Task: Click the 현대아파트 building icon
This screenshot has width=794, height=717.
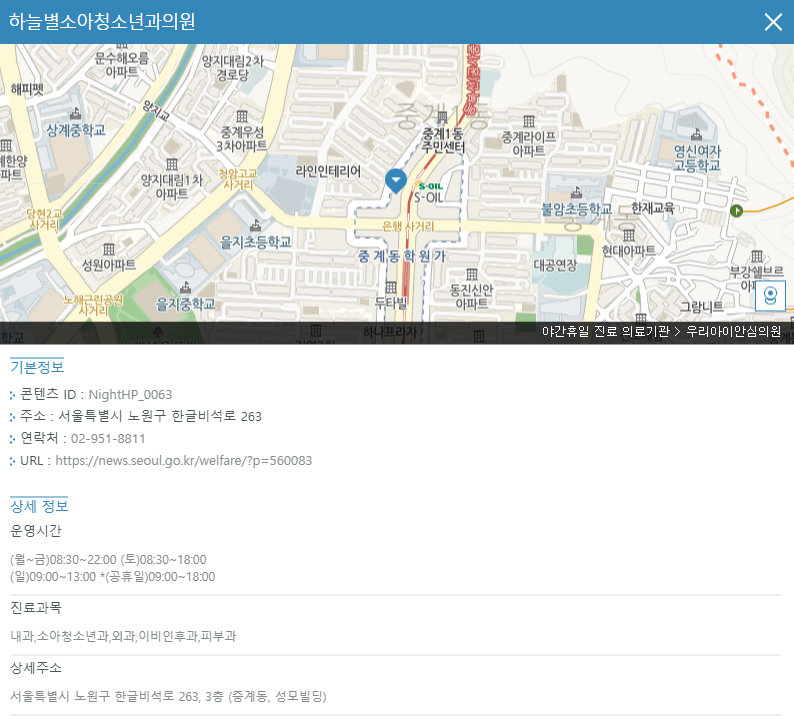Action: coord(629,235)
